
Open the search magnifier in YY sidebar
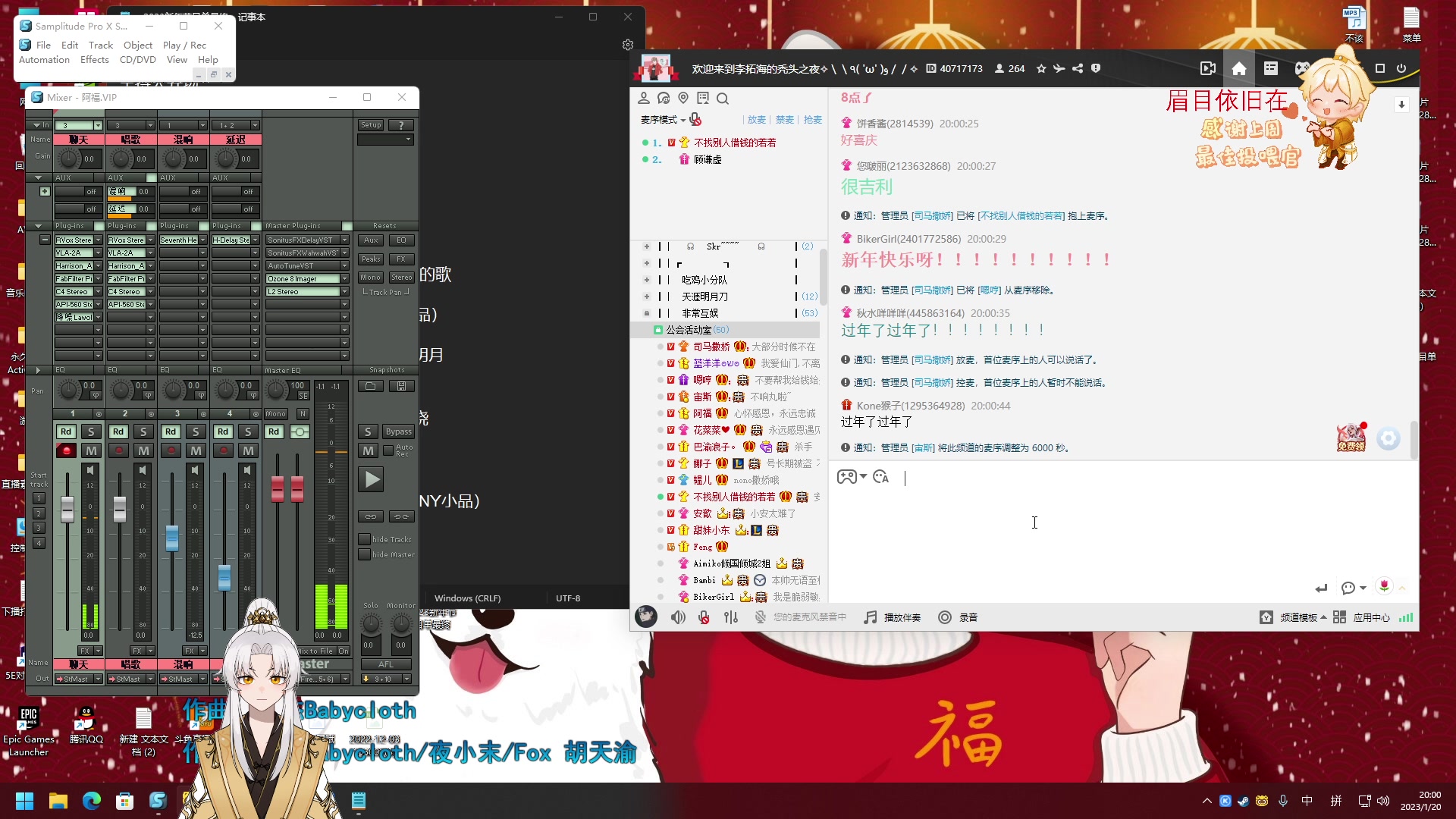[x=723, y=98]
